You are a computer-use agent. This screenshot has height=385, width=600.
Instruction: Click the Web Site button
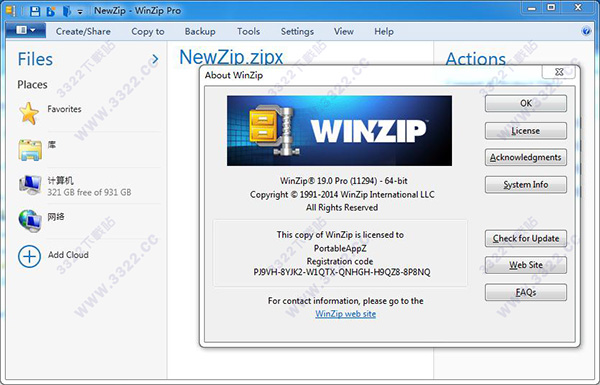coord(526,265)
